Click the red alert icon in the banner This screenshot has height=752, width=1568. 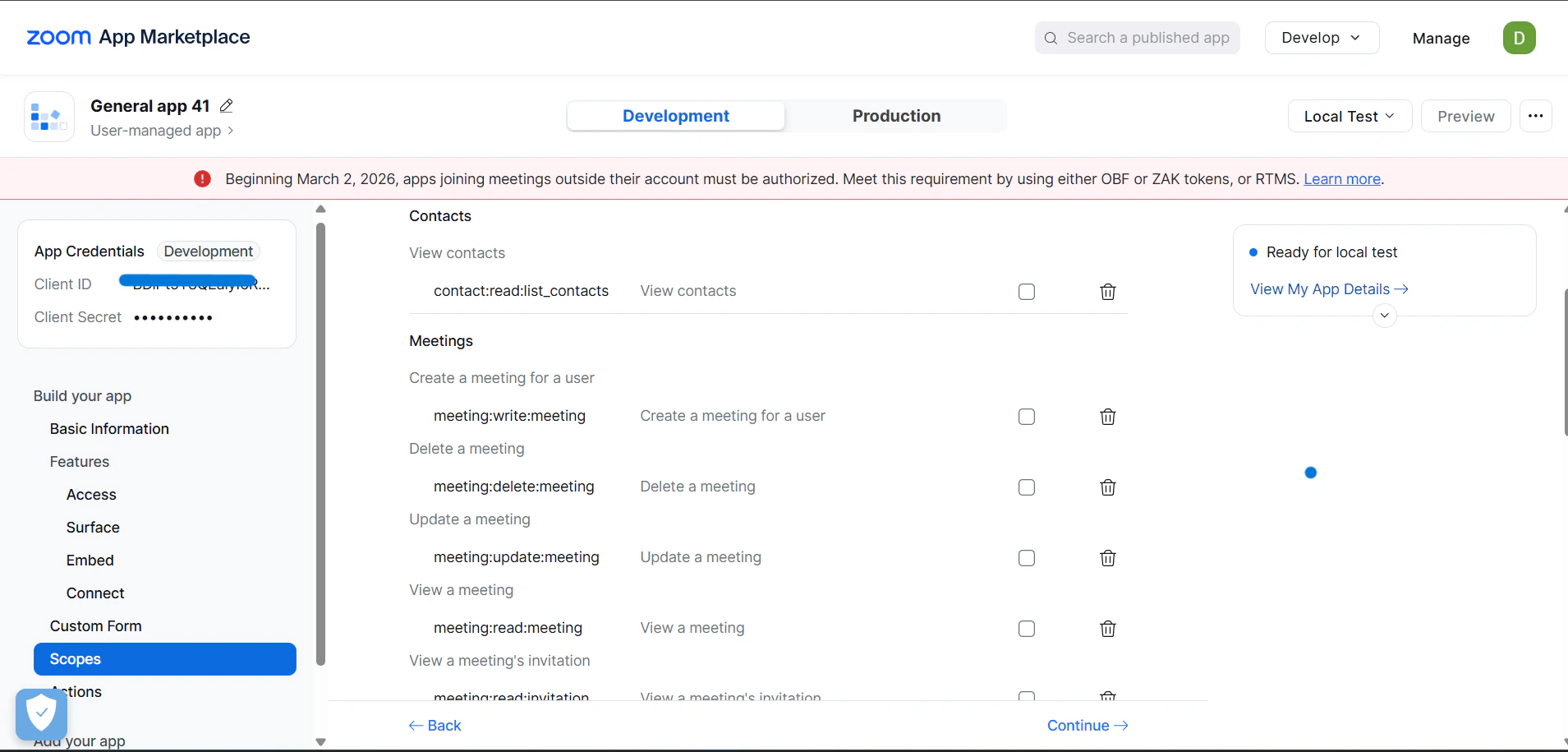tap(202, 179)
